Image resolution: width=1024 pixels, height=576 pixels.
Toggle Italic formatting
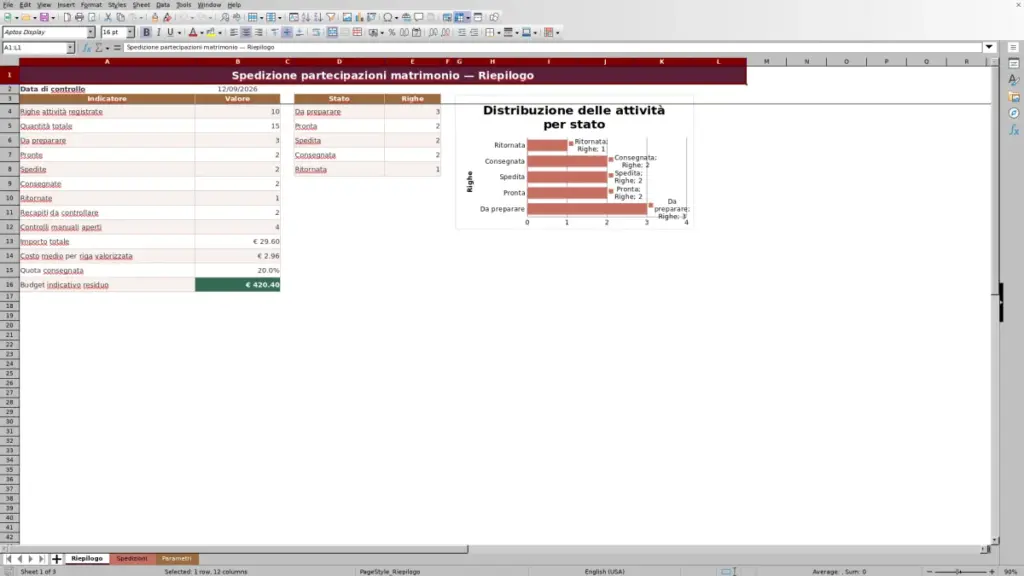pyautogui.click(x=159, y=33)
